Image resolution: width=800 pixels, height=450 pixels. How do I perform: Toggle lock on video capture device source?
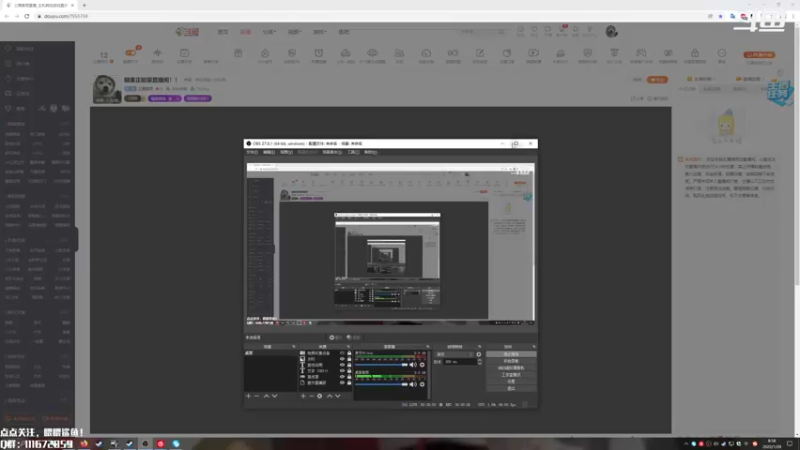349,353
